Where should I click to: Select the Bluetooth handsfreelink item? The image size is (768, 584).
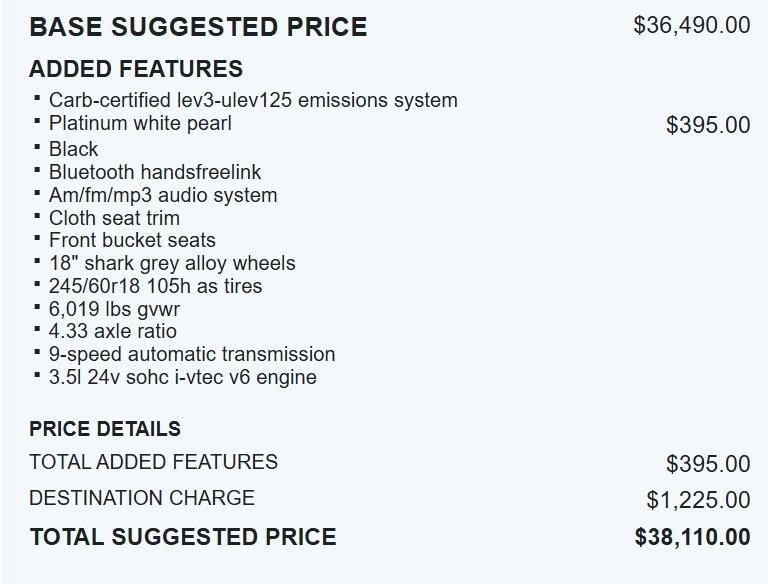(x=155, y=172)
